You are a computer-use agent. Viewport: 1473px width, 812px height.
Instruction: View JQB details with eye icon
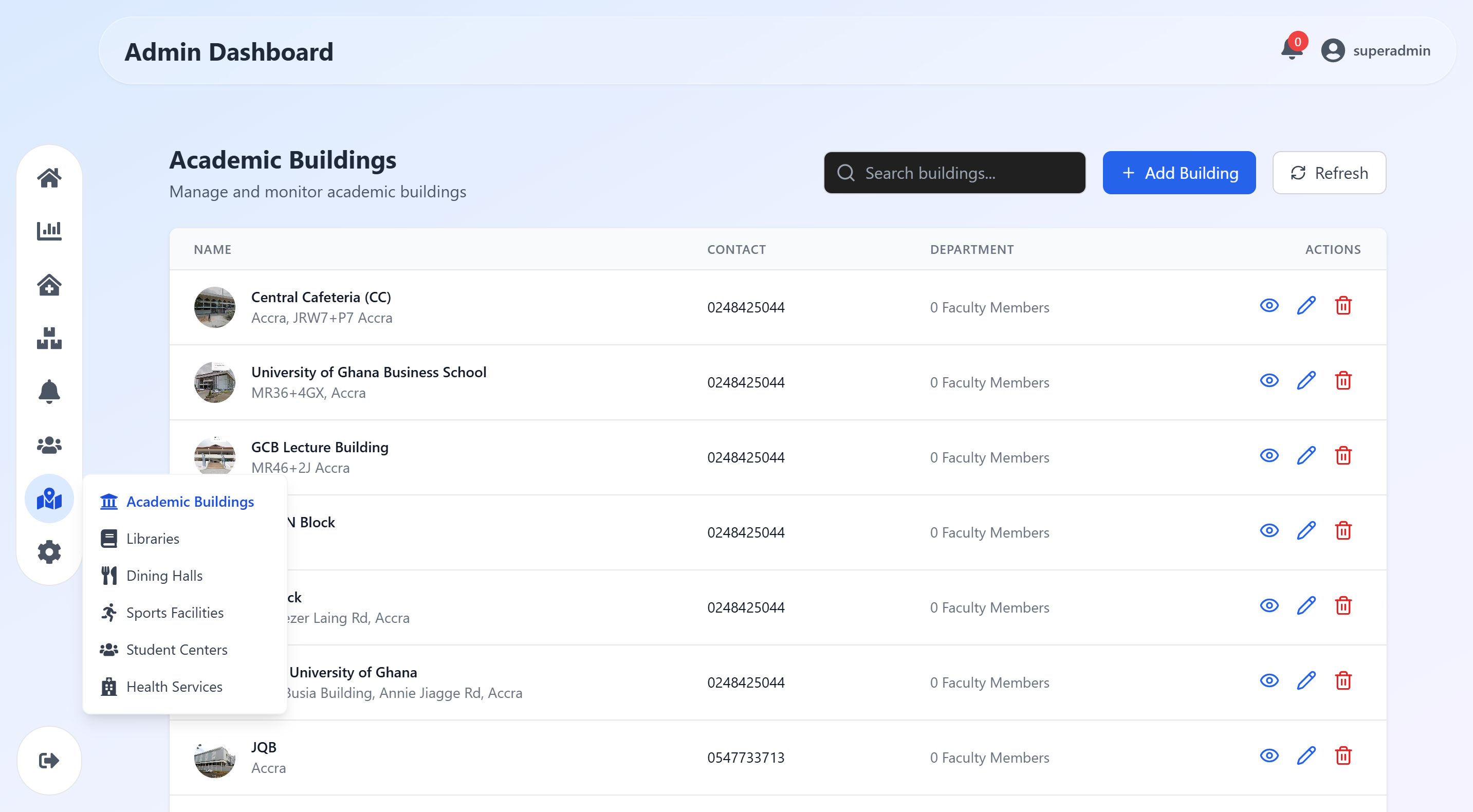coord(1269,756)
